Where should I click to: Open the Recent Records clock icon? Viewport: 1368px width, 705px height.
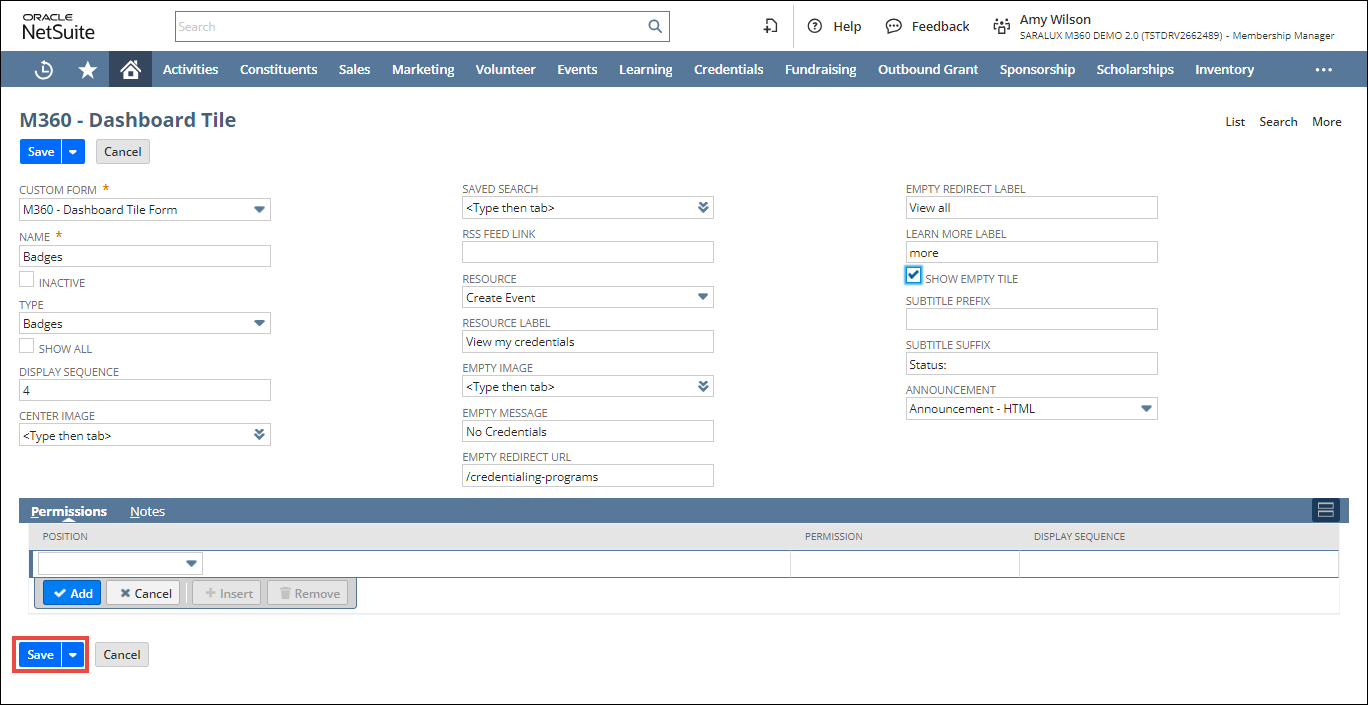[x=44, y=70]
